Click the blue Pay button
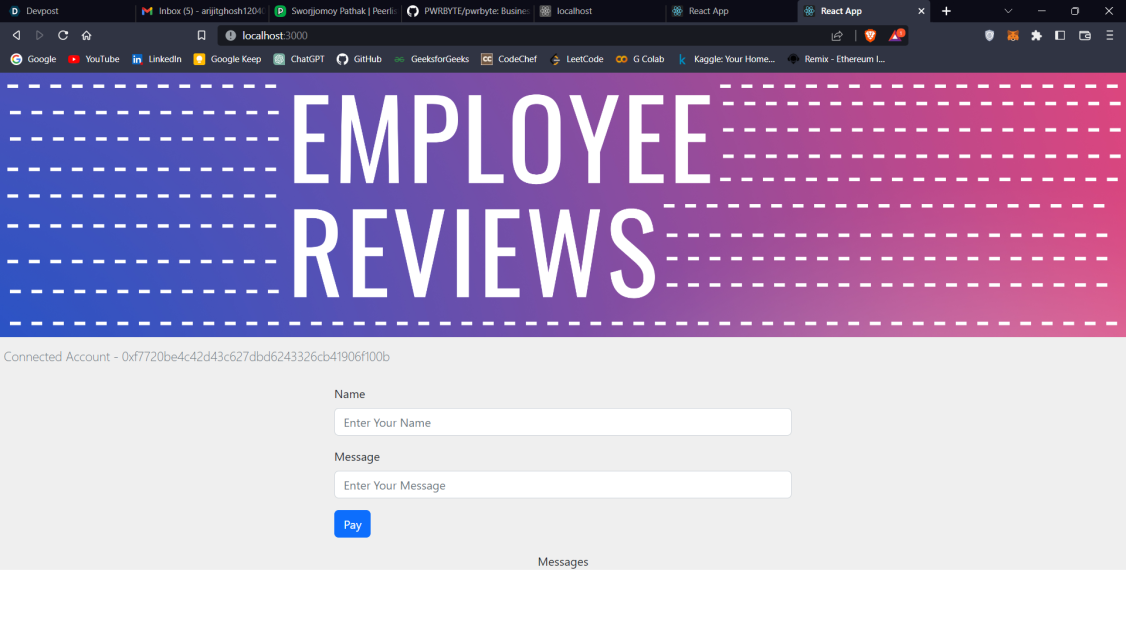 pyautogui.click(x=352, y=524)
